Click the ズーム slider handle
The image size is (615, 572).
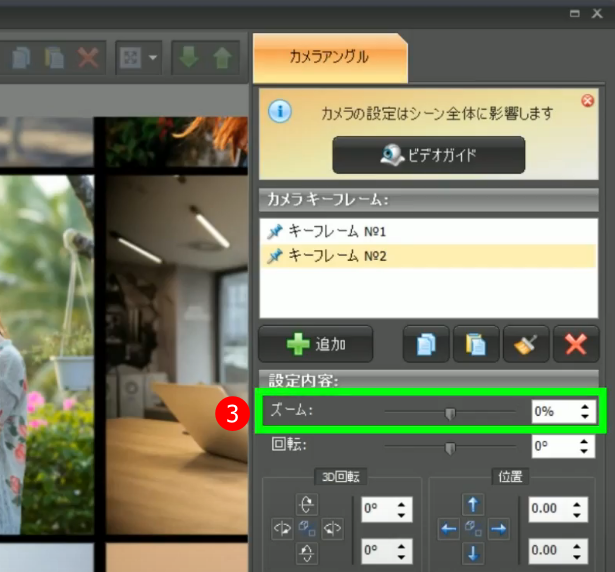(451, 412)
